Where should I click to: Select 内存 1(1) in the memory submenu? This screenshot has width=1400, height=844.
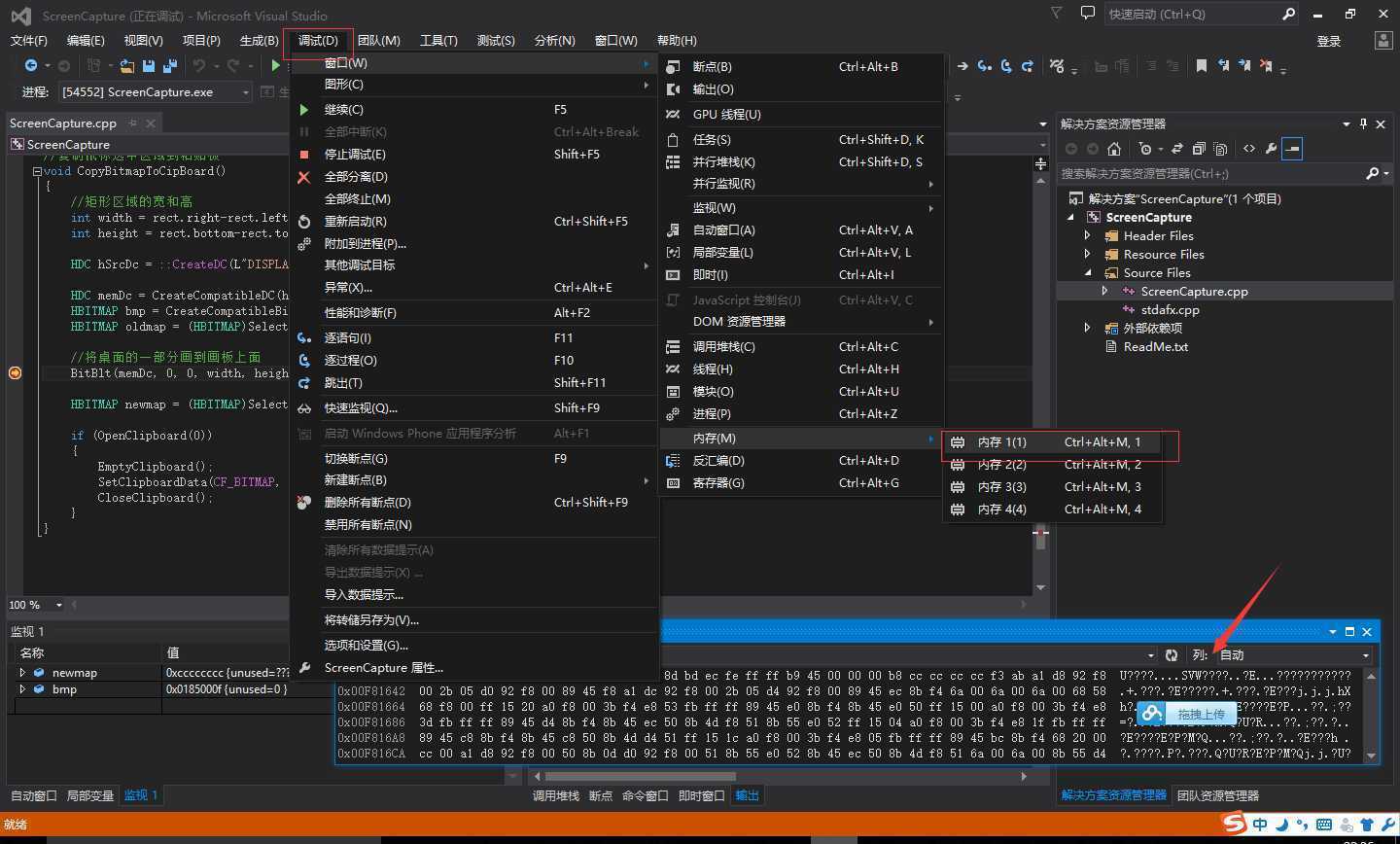click(1053, 442)
